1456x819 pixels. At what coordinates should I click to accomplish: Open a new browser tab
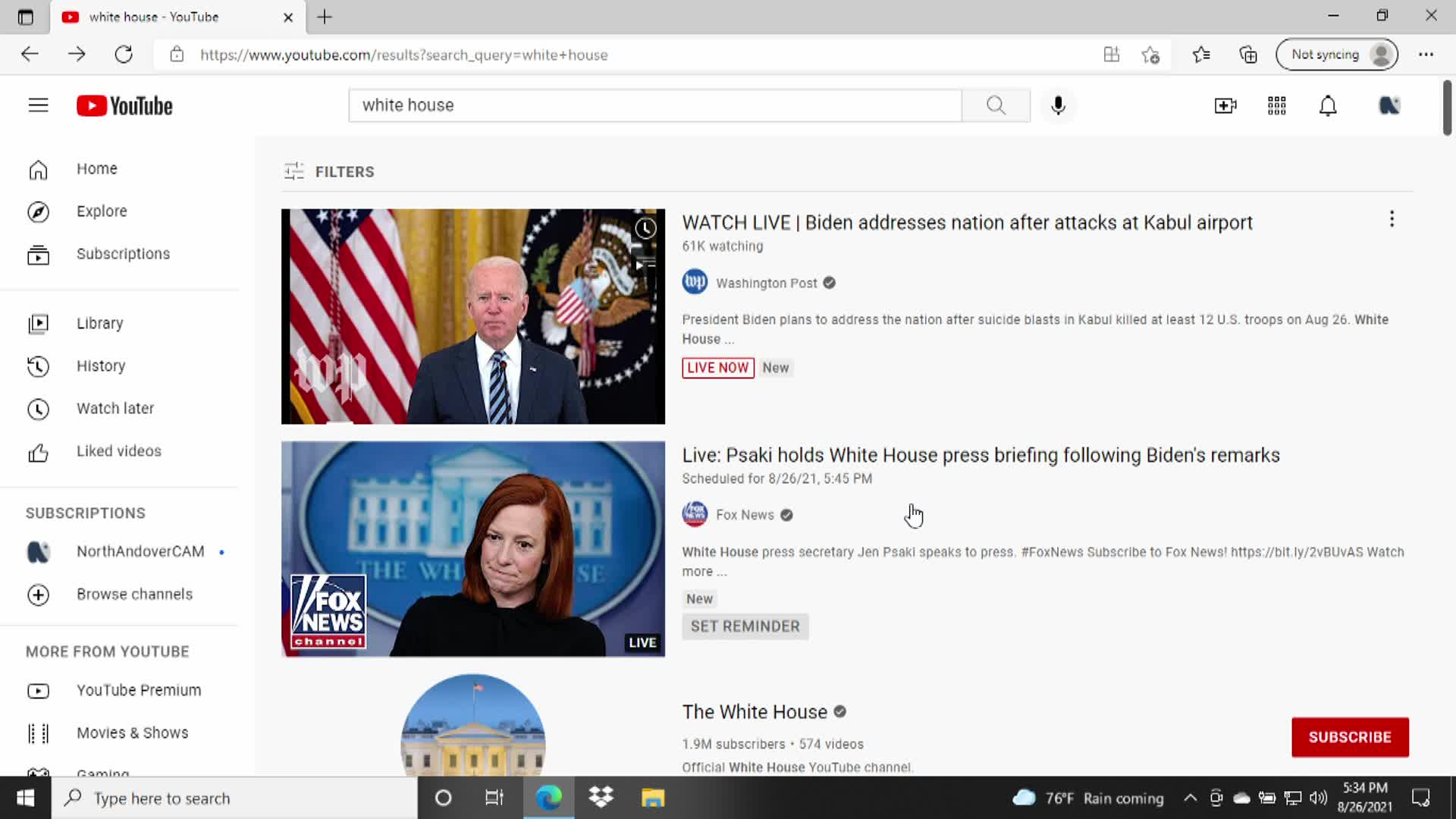pyautogui.click(x=325, y=17)
